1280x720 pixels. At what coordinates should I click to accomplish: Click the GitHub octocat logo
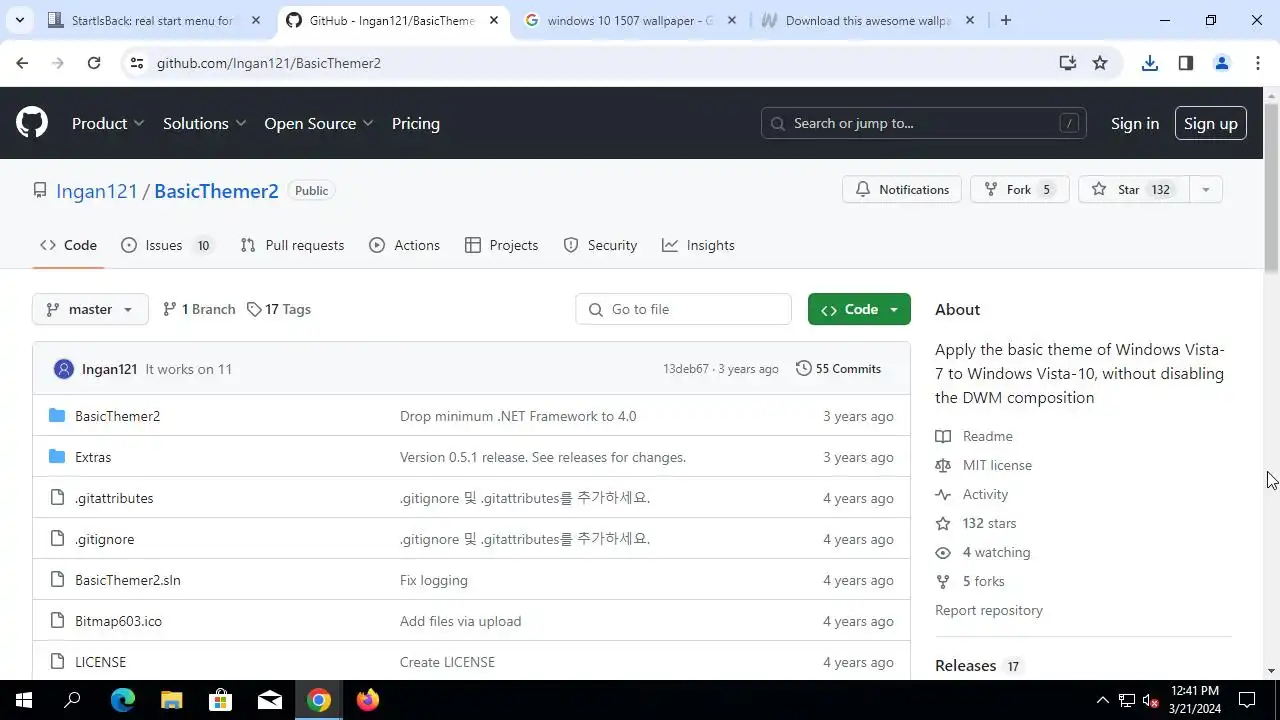(x=32, y=123)
